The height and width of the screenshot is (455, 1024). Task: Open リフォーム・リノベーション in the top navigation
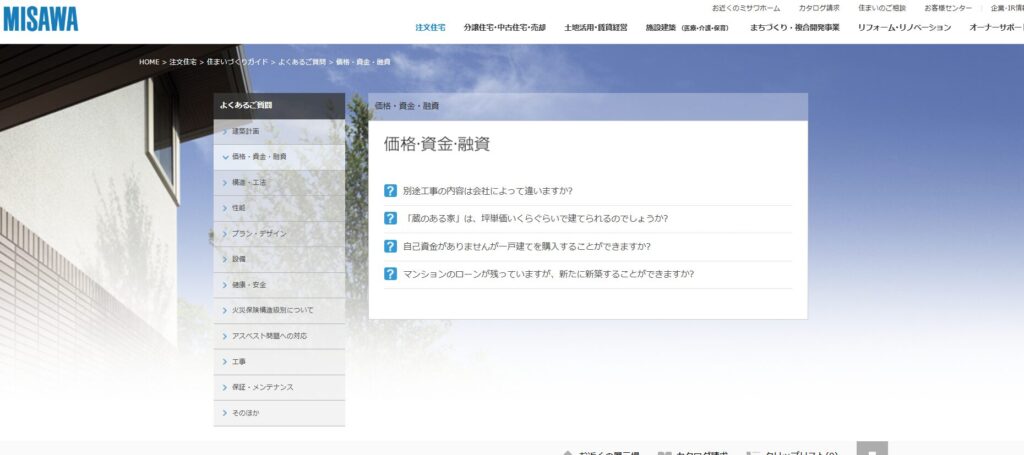[x=904, y=28]
